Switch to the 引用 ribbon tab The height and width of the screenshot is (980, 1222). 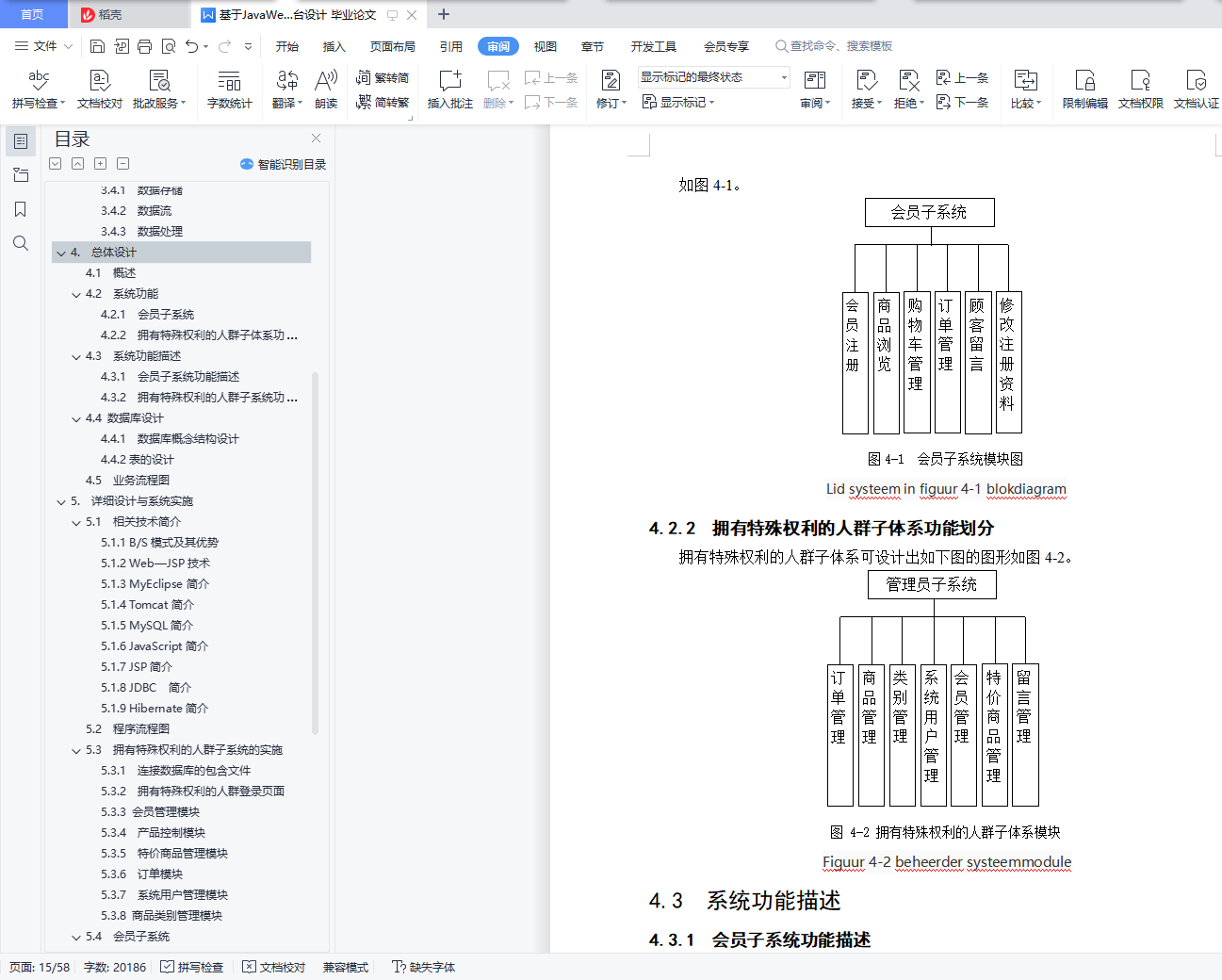pos(451,46)
